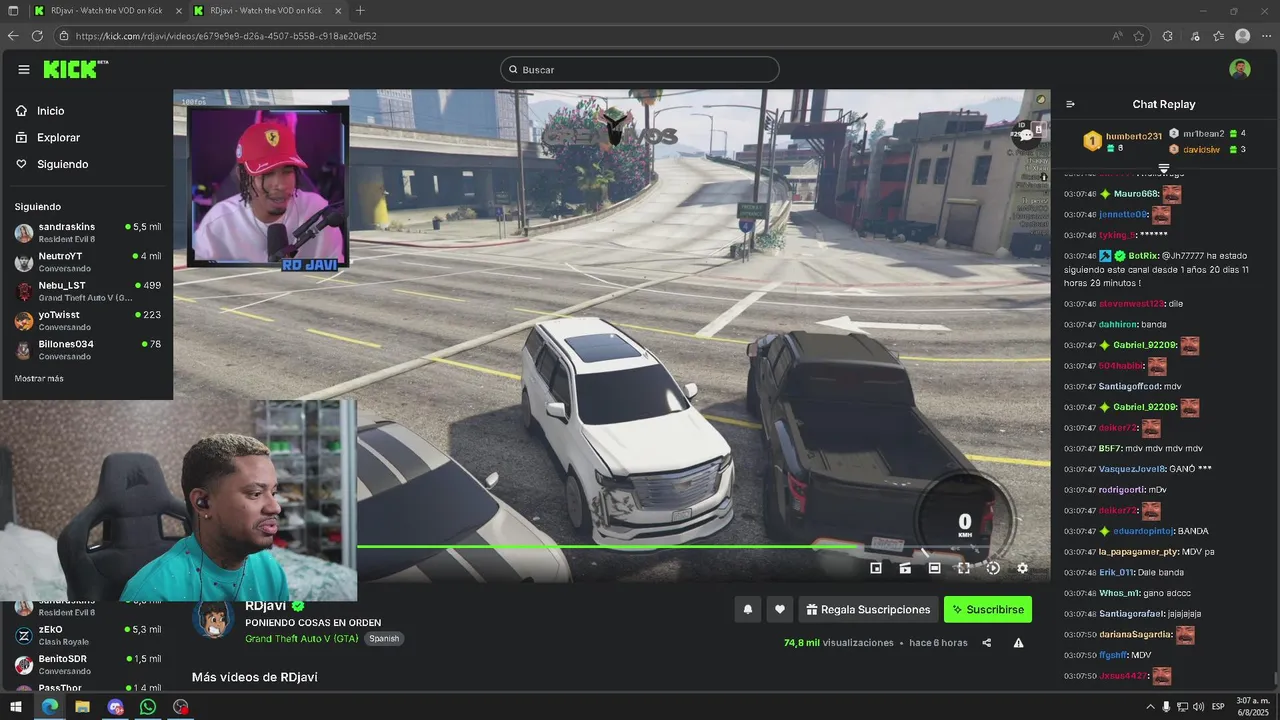
Task: Click Regala Suscripciones button
Action: pyautogui.click(x=868, y=609)
